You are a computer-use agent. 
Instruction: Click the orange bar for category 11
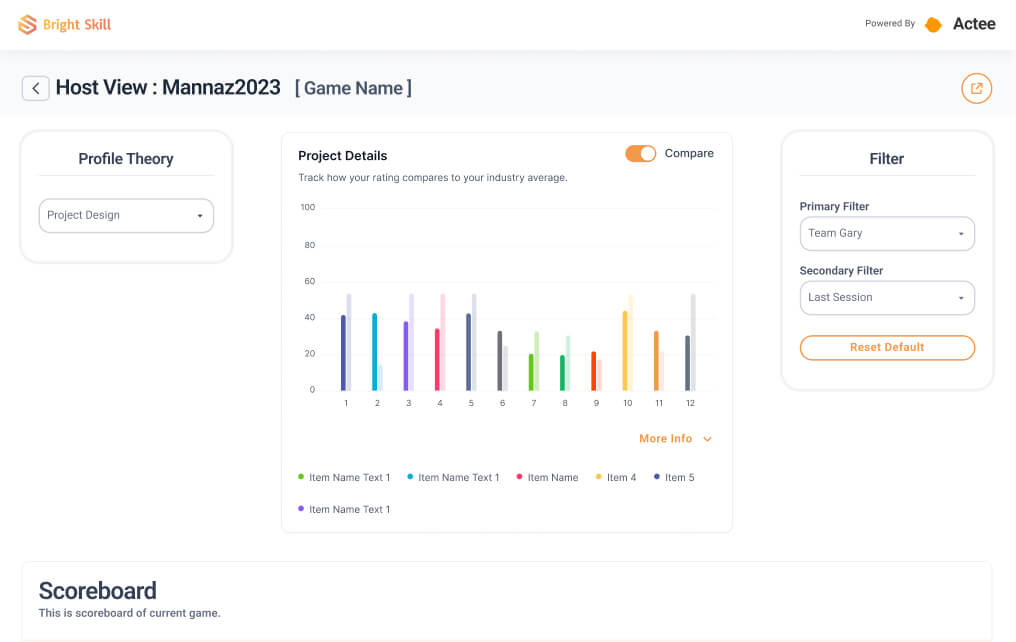point(656,361)
